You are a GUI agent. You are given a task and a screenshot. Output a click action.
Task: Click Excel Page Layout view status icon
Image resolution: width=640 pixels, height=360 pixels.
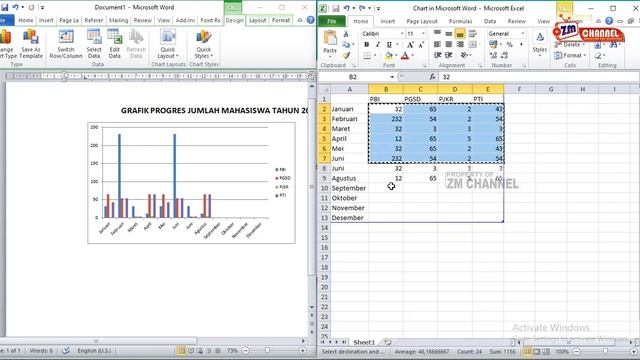point(537,351)
